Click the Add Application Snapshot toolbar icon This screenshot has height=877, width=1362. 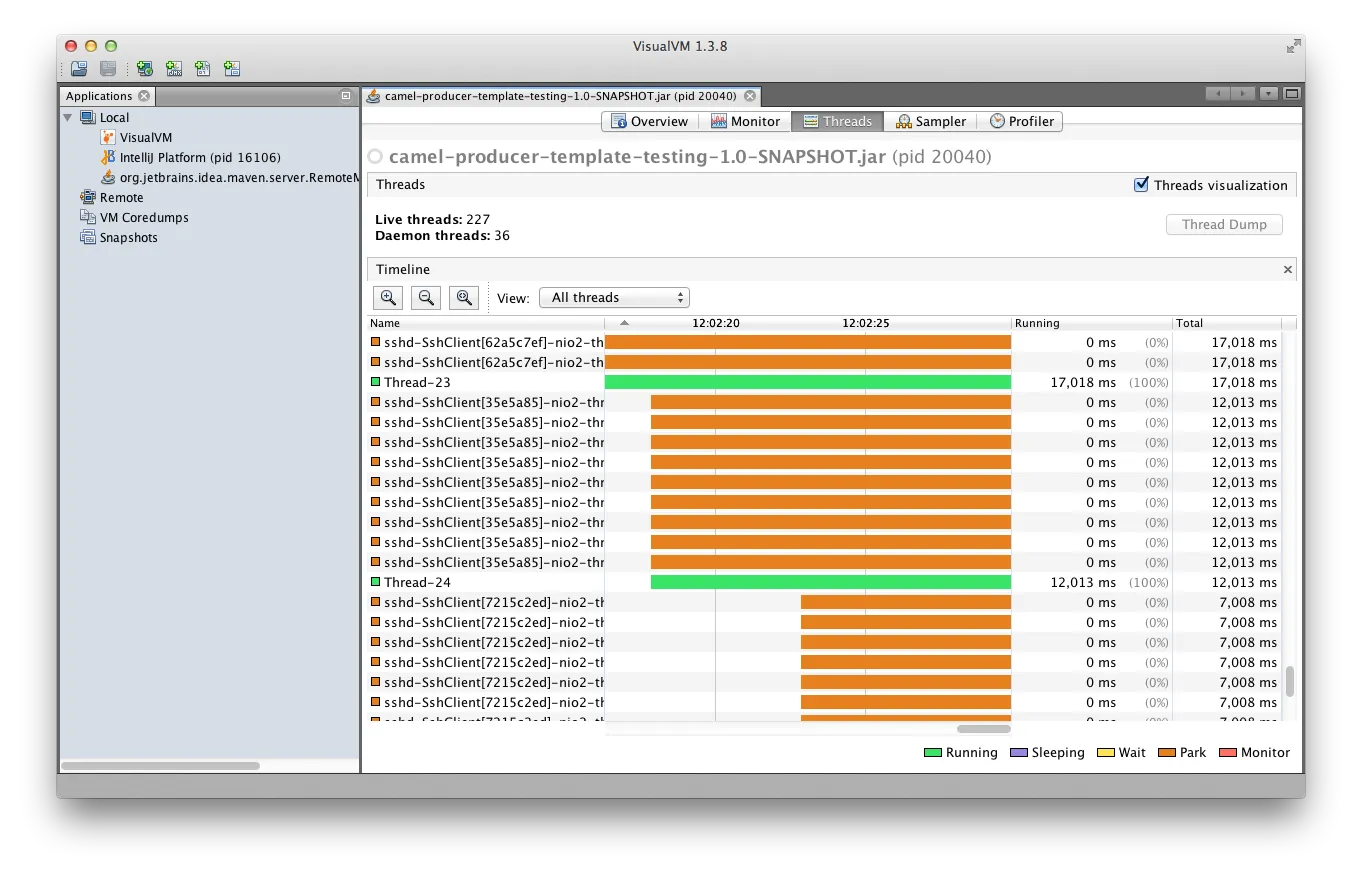point(232,69)
